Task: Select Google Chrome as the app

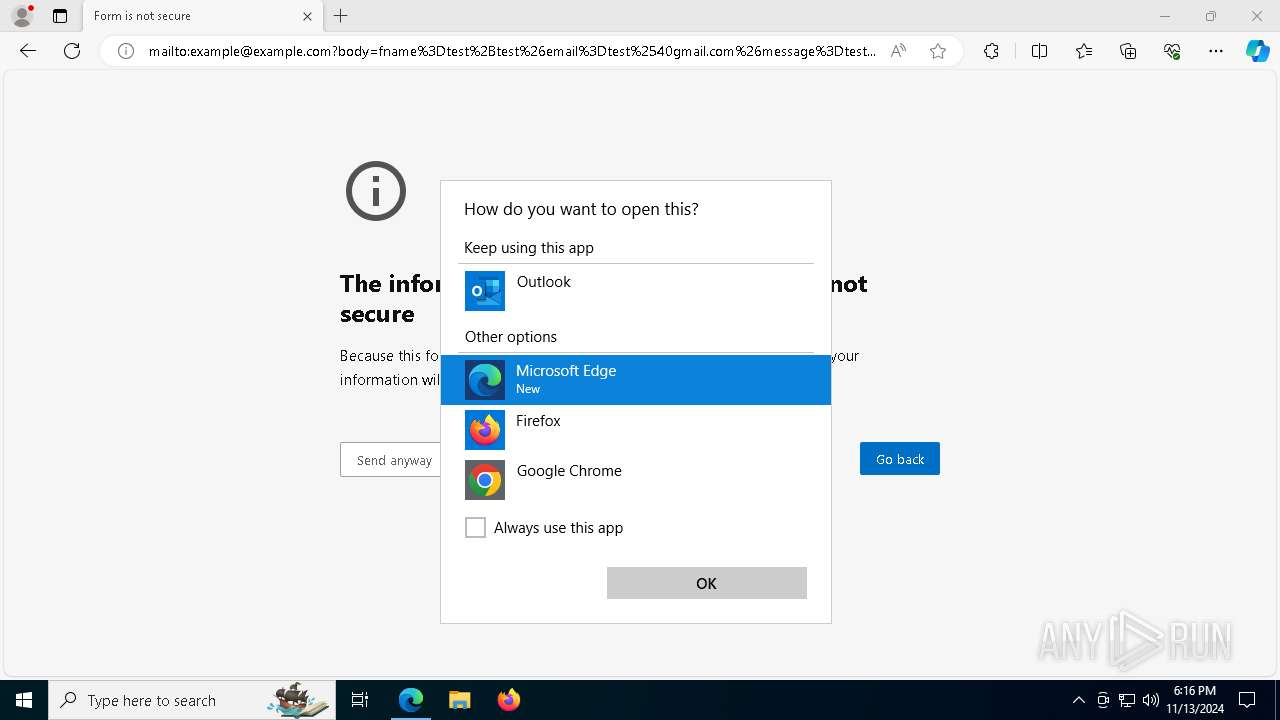Action: coord(636,480)
